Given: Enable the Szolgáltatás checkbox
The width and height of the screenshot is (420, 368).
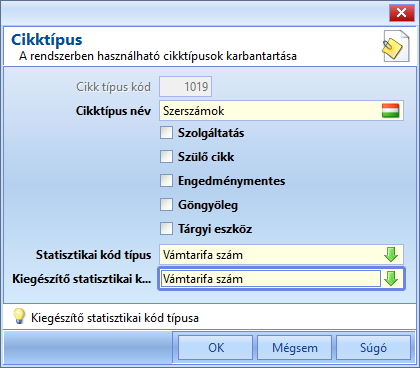Looking at the screenshot, I should (166, 133).
